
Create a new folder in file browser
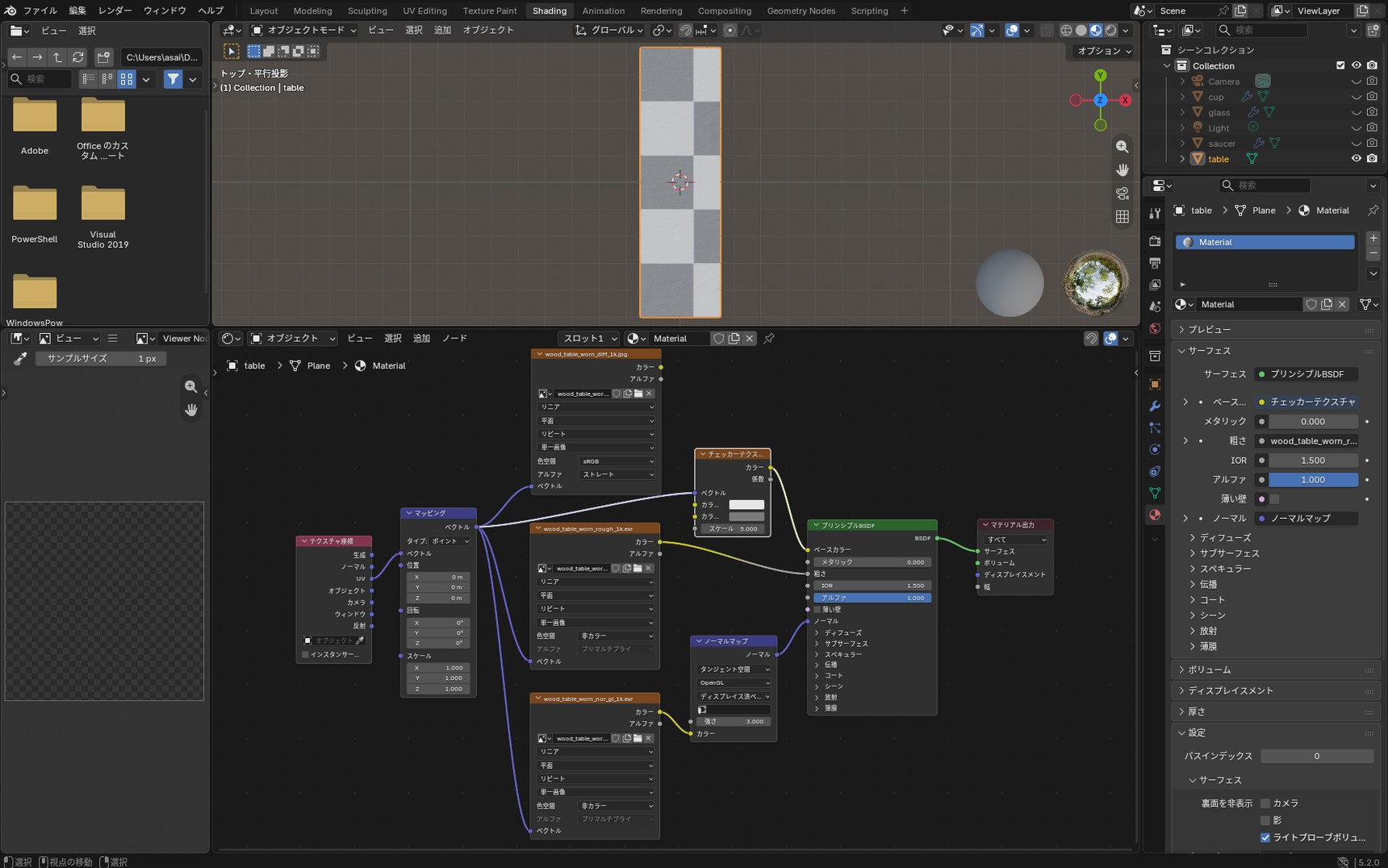(x=103, y=57)
